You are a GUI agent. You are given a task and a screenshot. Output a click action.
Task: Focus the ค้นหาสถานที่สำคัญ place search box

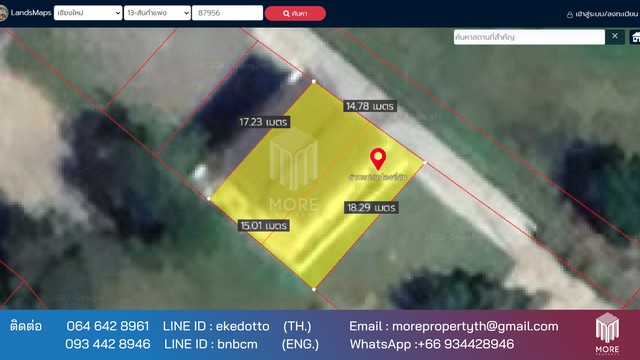click(529, 37)
